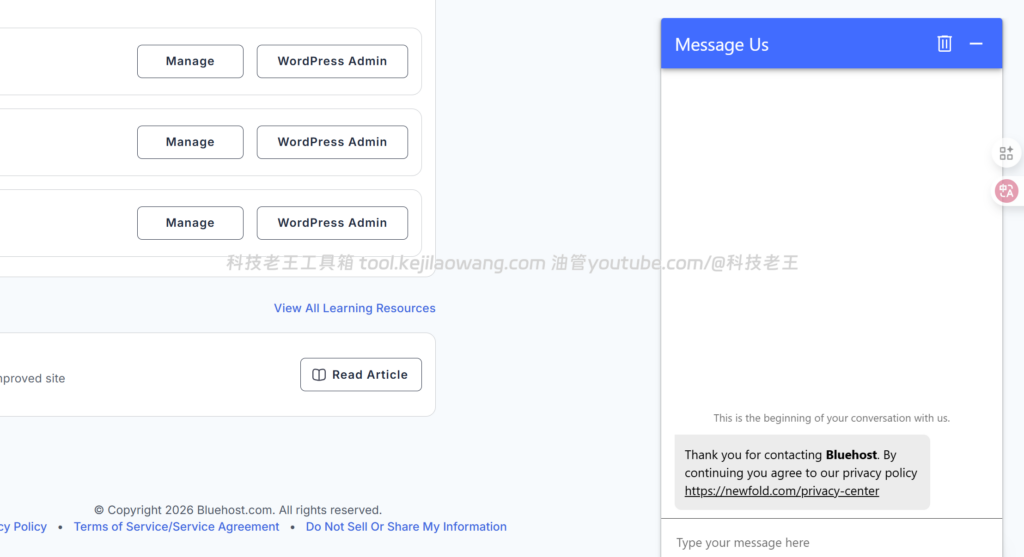Click the pink translate extension icon
This screenshot has height=557, width=1024.
click(1006, 191)
